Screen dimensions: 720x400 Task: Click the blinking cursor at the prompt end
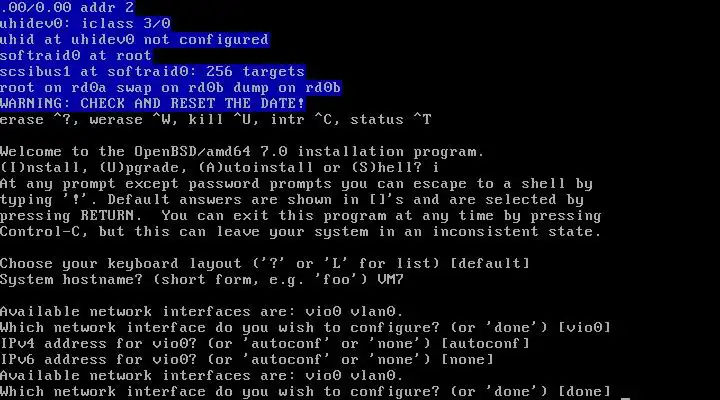(x=625, y=398)
